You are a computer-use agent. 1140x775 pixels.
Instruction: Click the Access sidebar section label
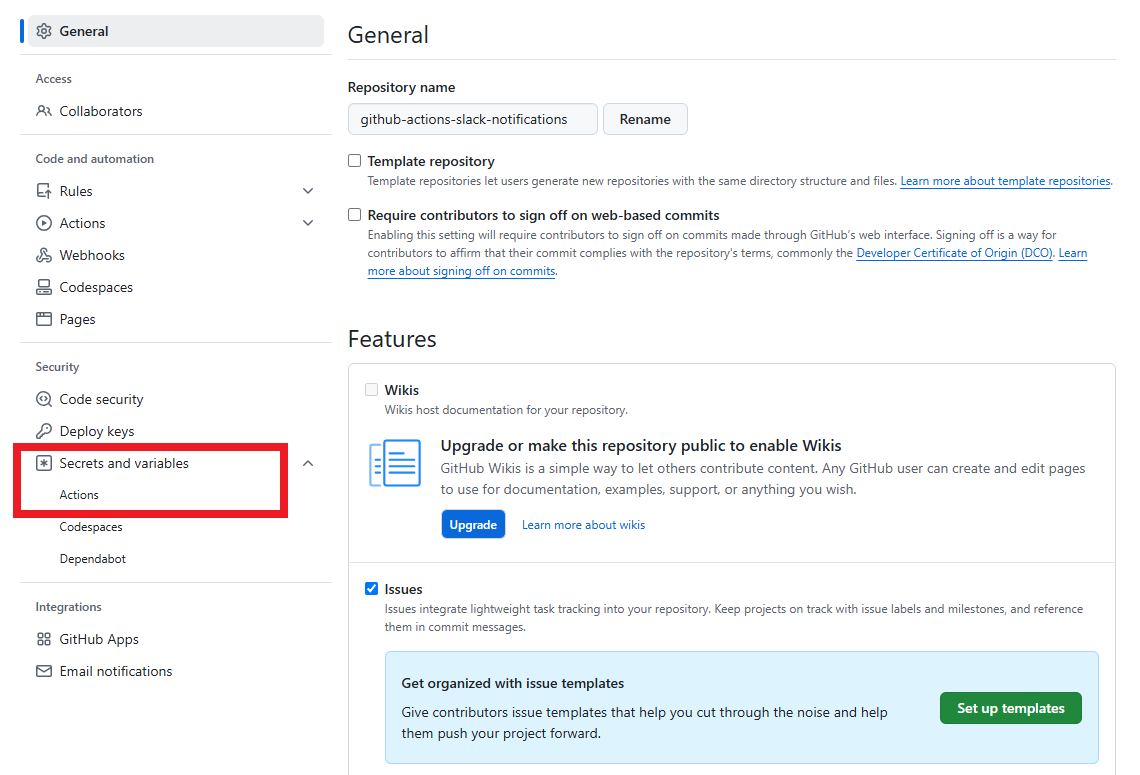point(54,79)
